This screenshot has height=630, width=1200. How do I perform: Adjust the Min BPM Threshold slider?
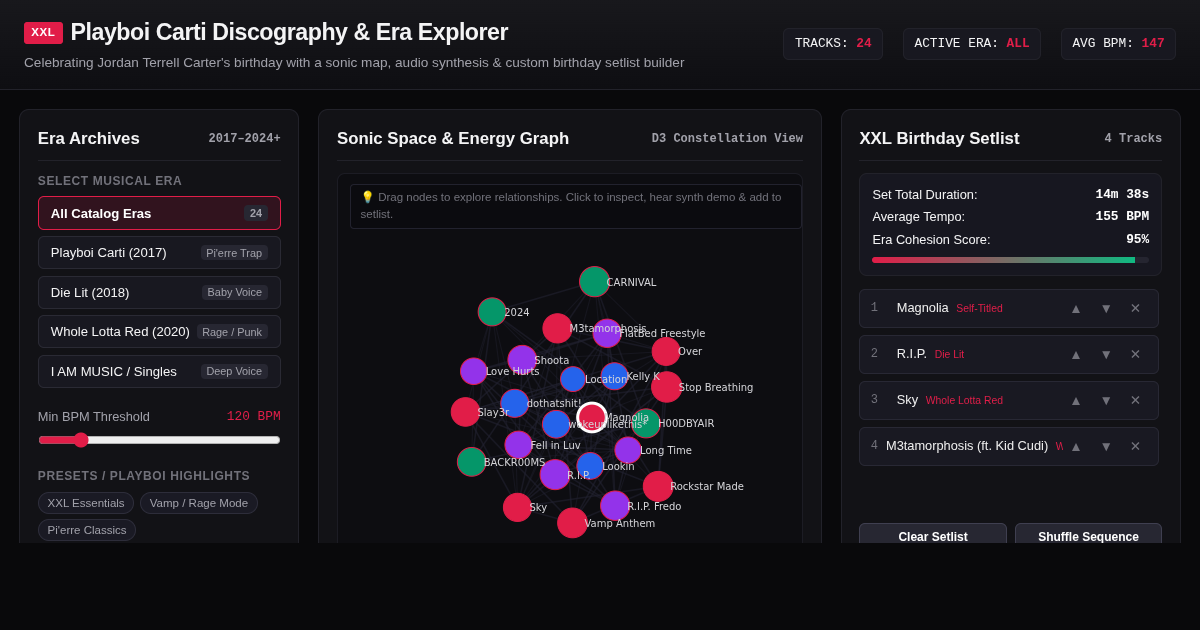pyautogui.click(x=159, y=440)
